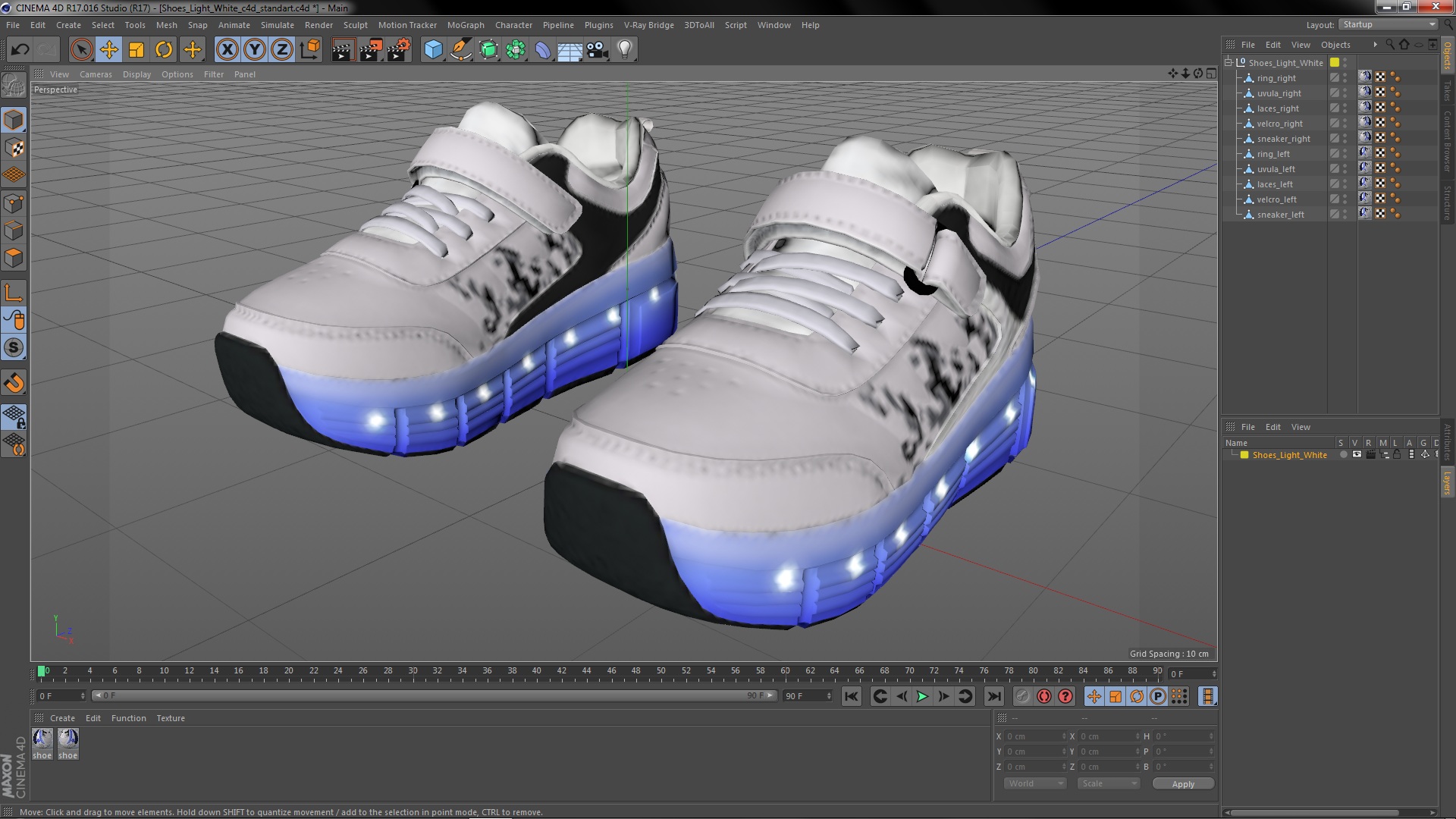Select the spline Pen tool
This screenshot has height=819, width=1456.
[x=460, y=50]
